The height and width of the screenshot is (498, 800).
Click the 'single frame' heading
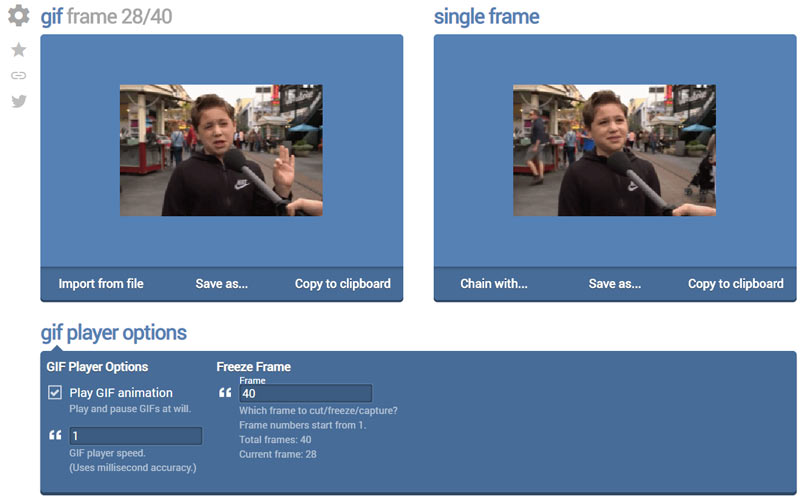click(486, 16)
